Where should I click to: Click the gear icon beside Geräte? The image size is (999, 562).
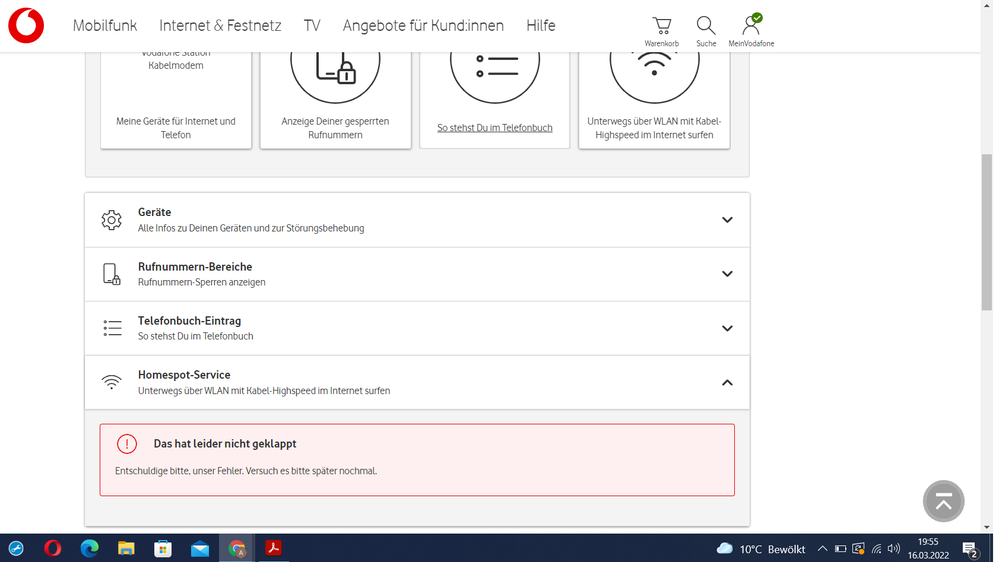[x=111, y=220]
